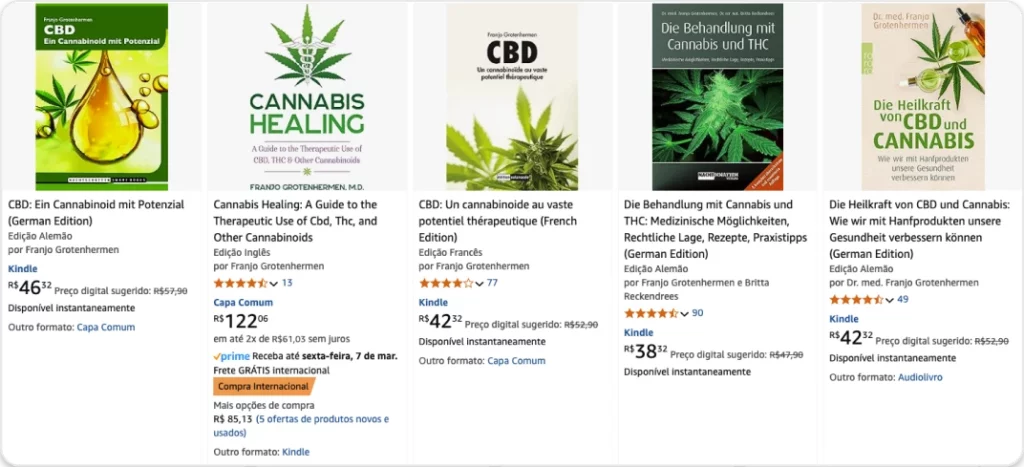Click the prime logo under Cannabis Healing
Screen dimensions: 1024x467
point(232,357)
